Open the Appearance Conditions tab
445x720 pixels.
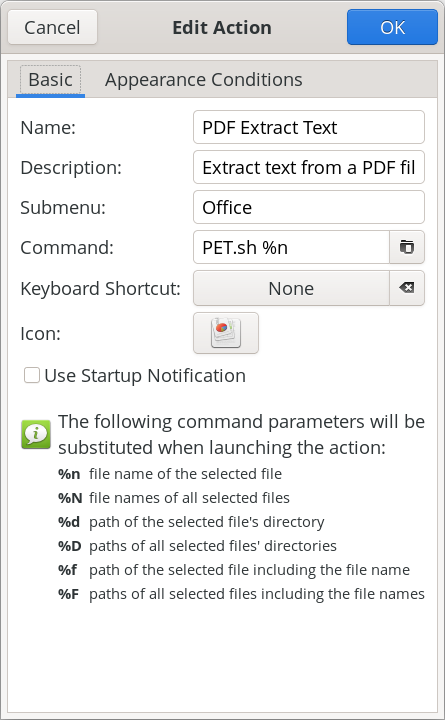203,80
